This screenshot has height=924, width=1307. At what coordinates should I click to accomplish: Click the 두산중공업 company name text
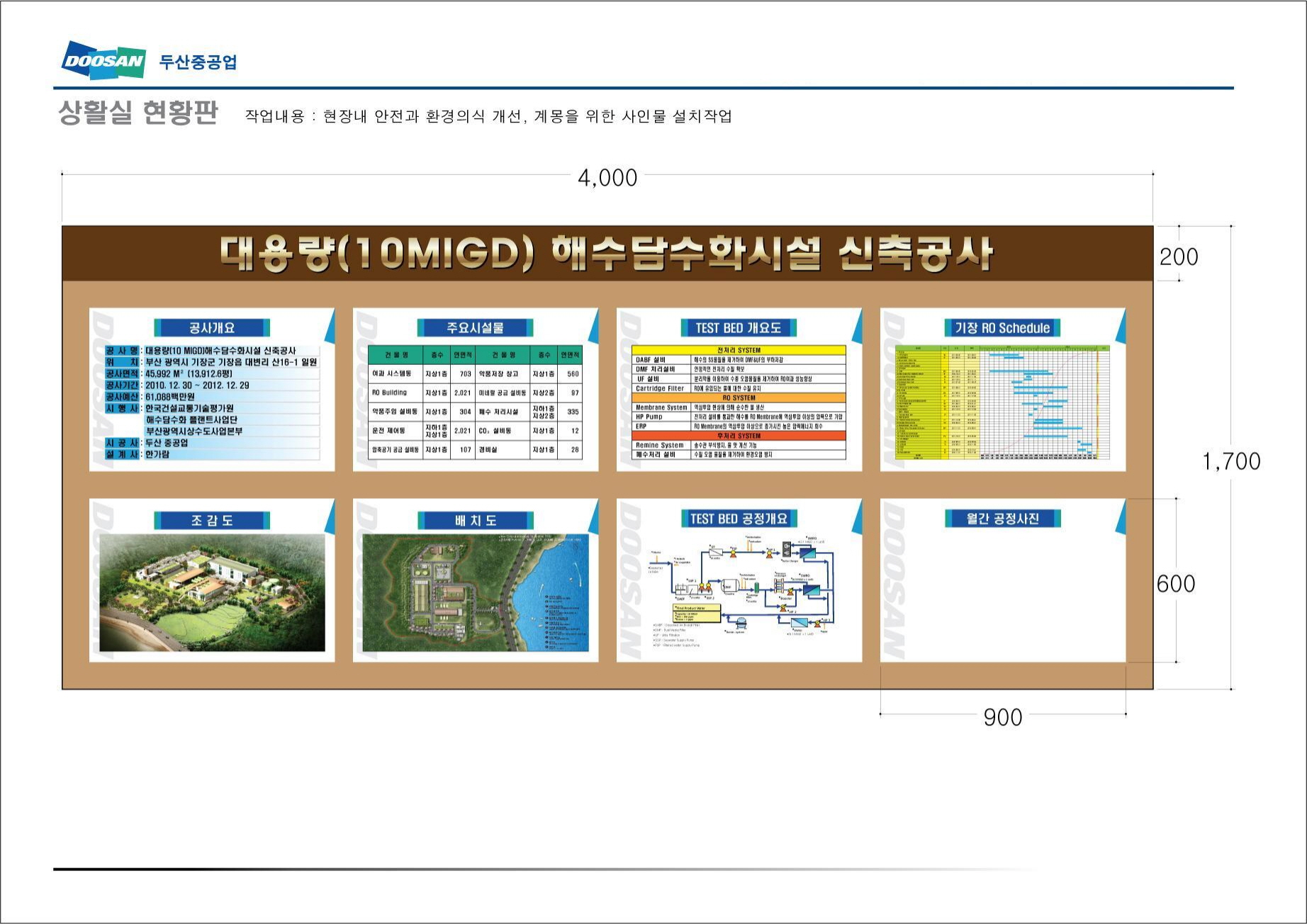coord(198,62)
